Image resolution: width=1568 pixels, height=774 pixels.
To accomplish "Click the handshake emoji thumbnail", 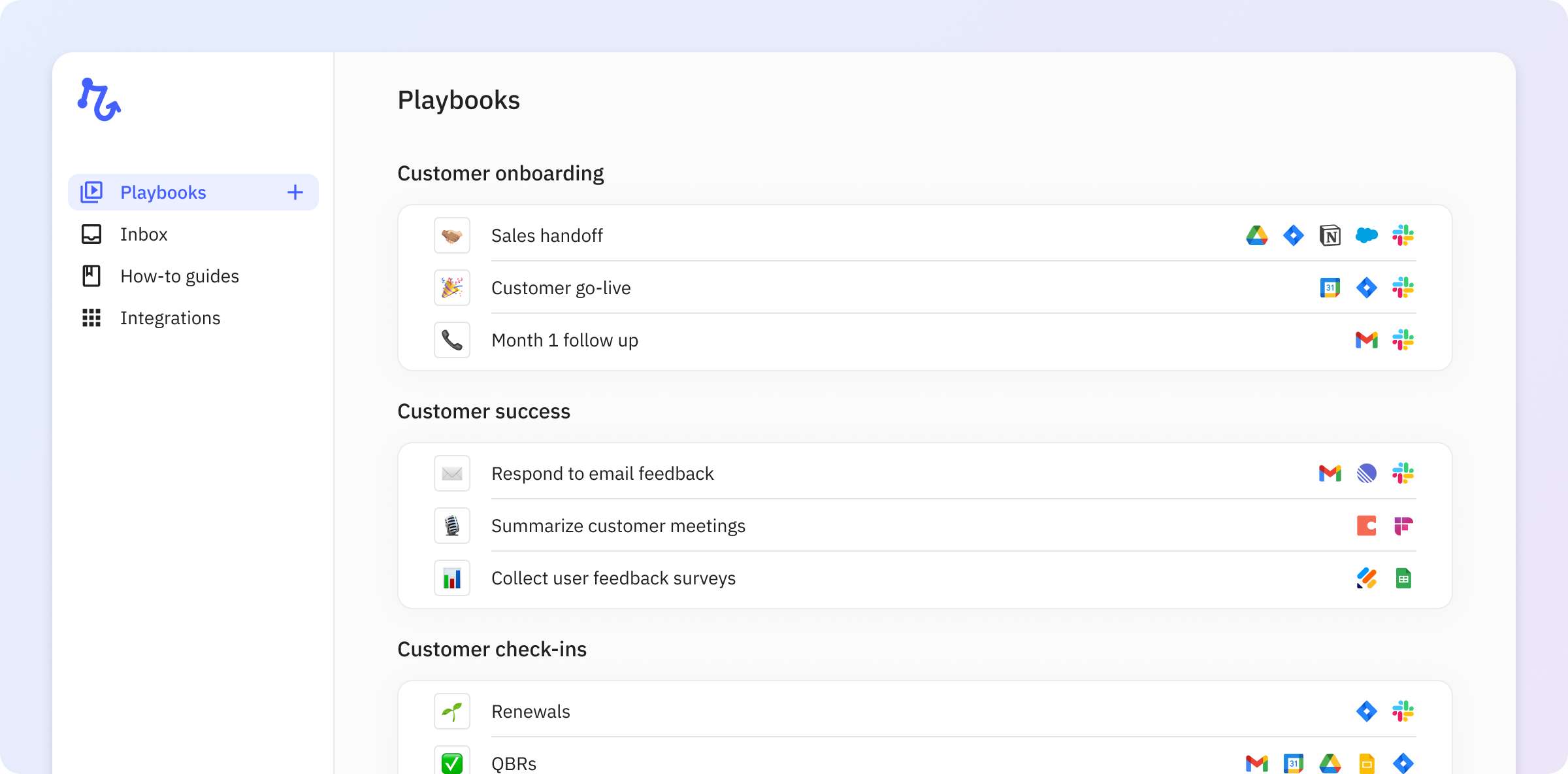I will coord(452,235).
